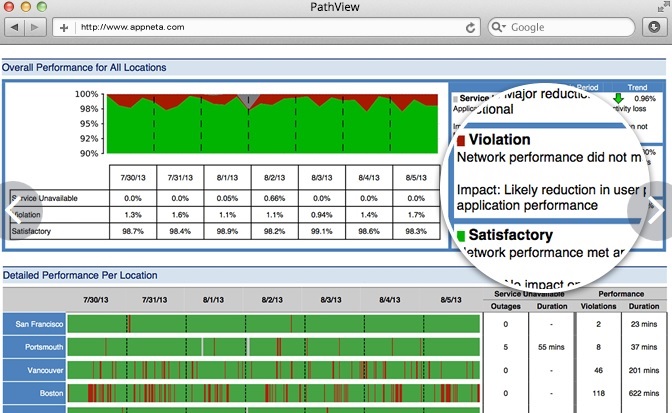The width and height of the screenshot is (672, 413).
Task: Select the Portsmouth location row label
Action: coord(35,347)
